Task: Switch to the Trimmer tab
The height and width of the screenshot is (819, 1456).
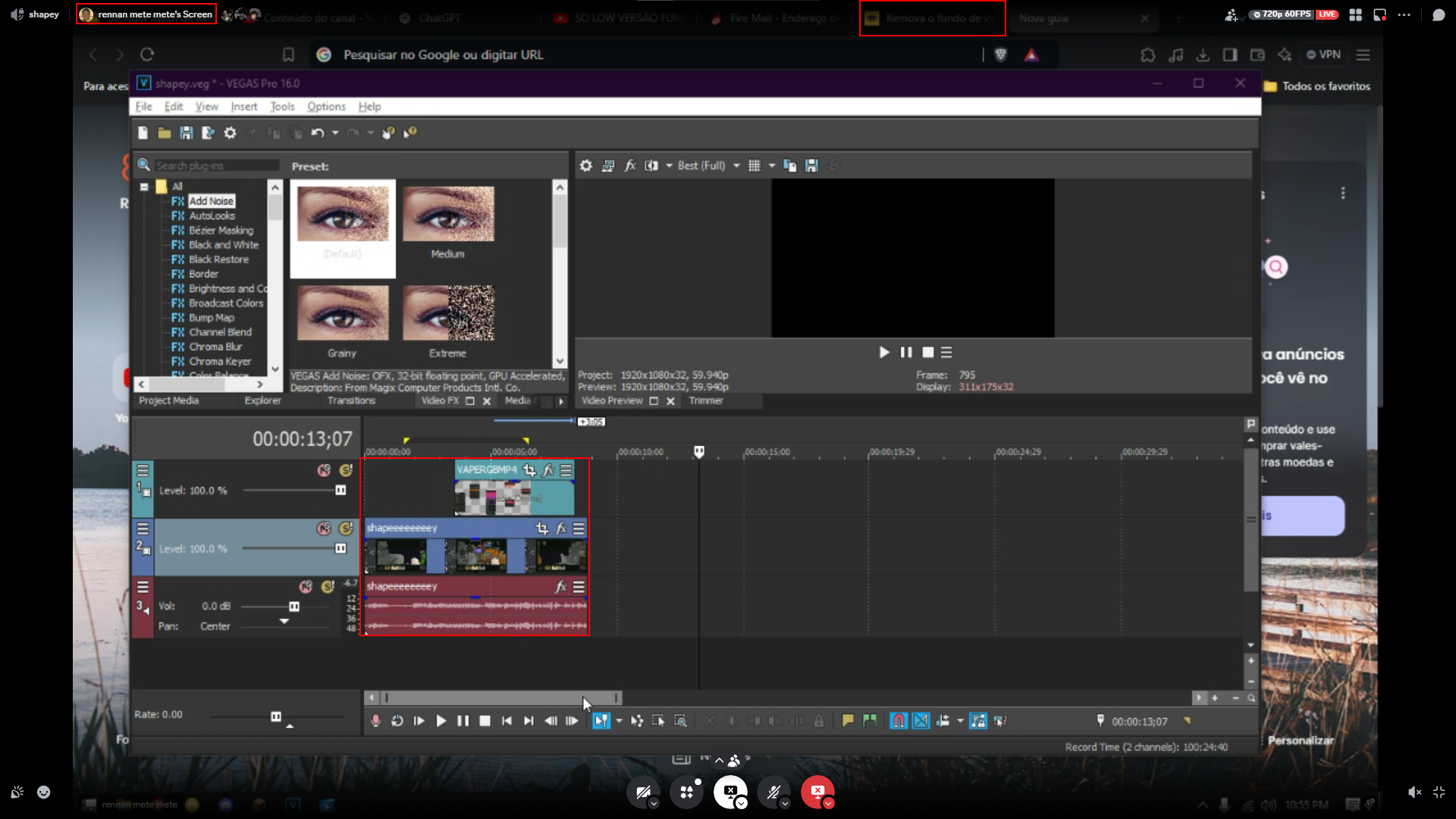Action: point(706,400)
